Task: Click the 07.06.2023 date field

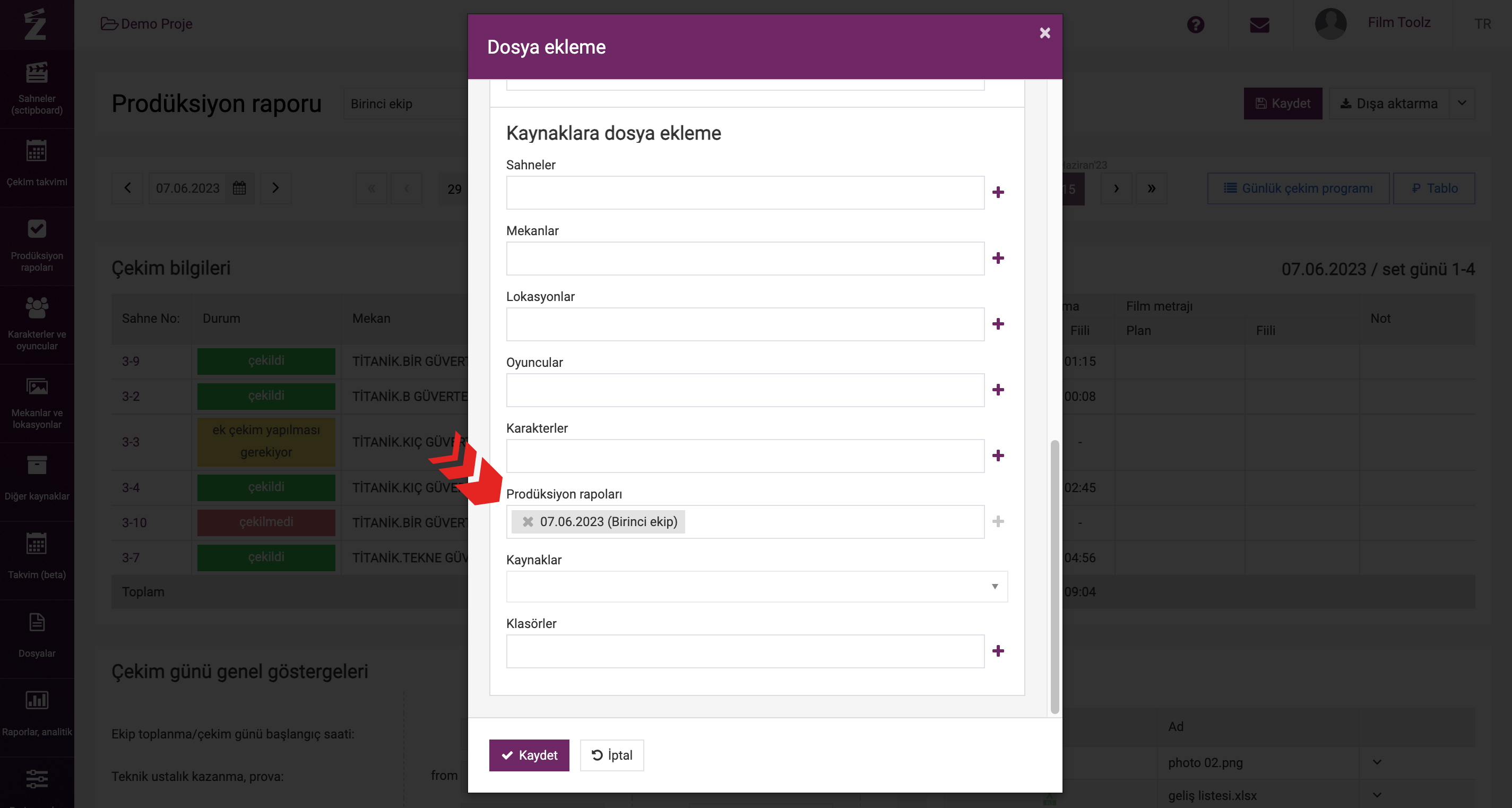Action: 187,188
